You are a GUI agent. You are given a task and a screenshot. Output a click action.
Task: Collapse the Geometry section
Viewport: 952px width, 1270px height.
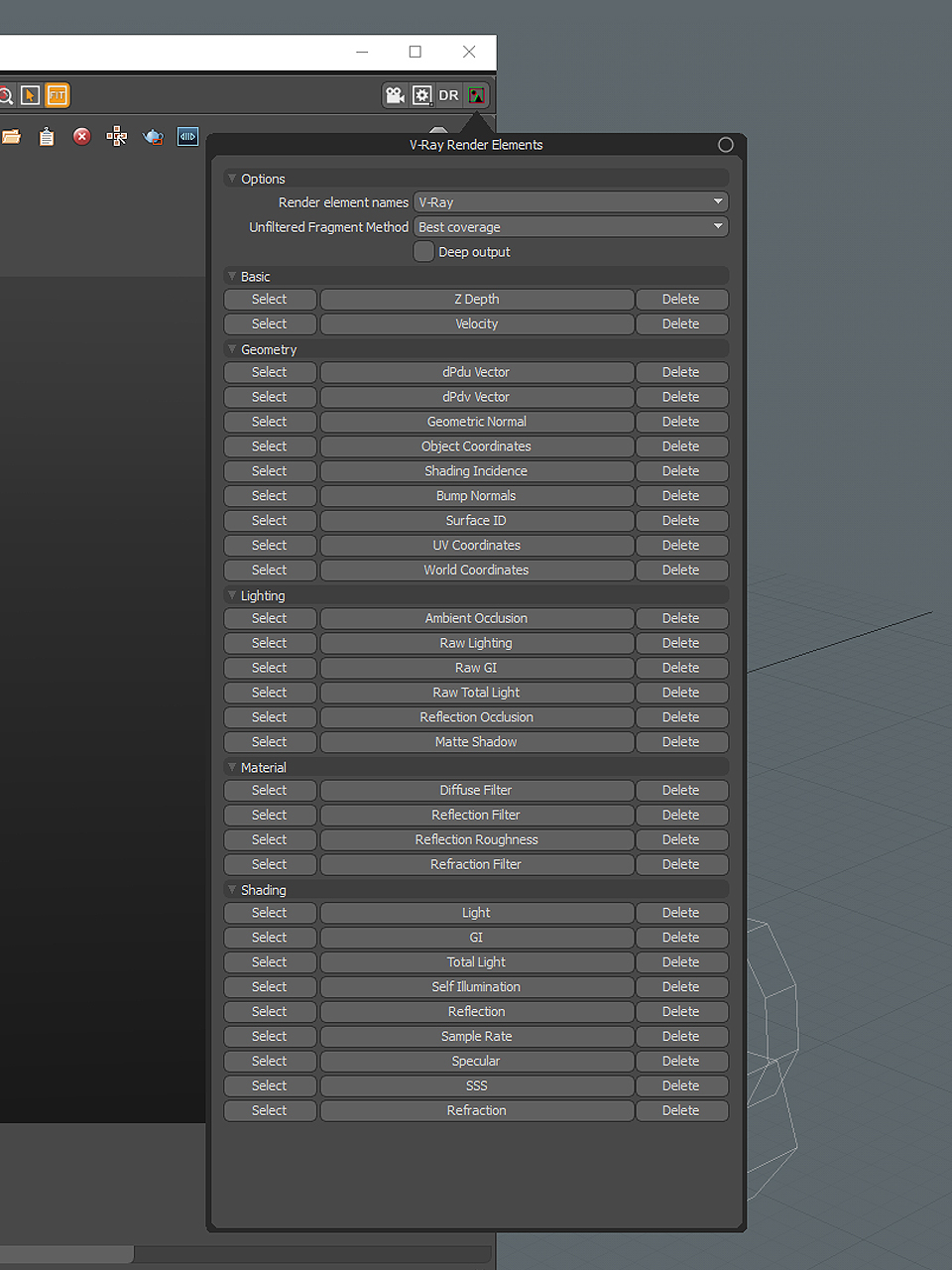coord(232,349)
